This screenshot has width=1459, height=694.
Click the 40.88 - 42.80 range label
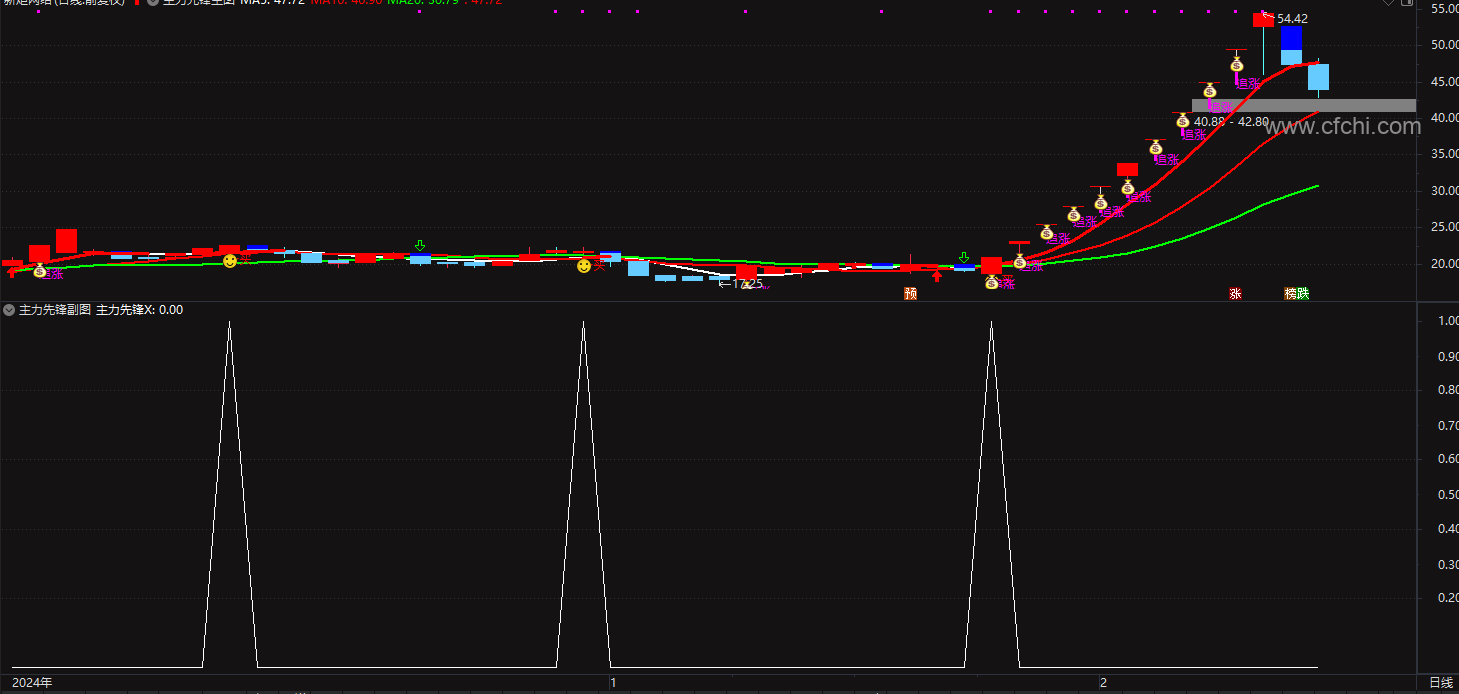click(1231, 122)
